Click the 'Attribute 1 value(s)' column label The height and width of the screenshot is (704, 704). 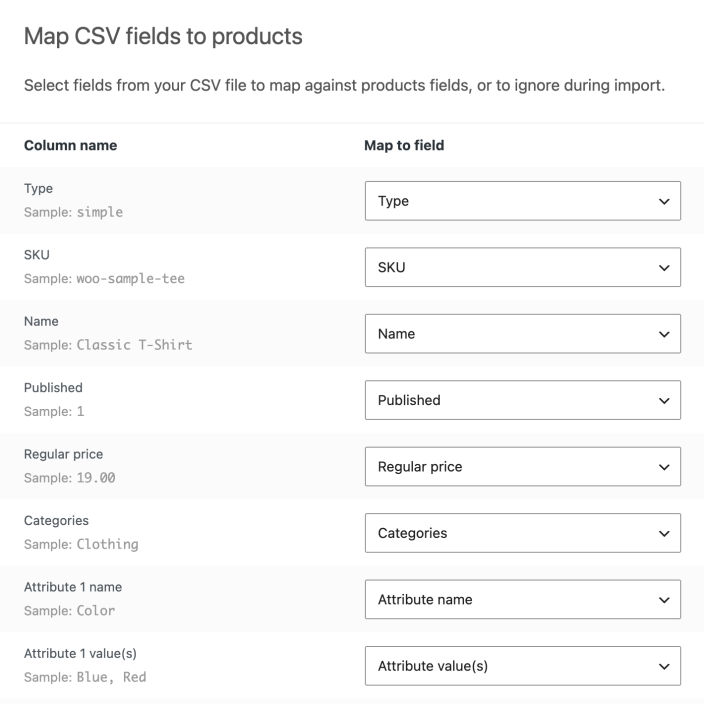80,653
